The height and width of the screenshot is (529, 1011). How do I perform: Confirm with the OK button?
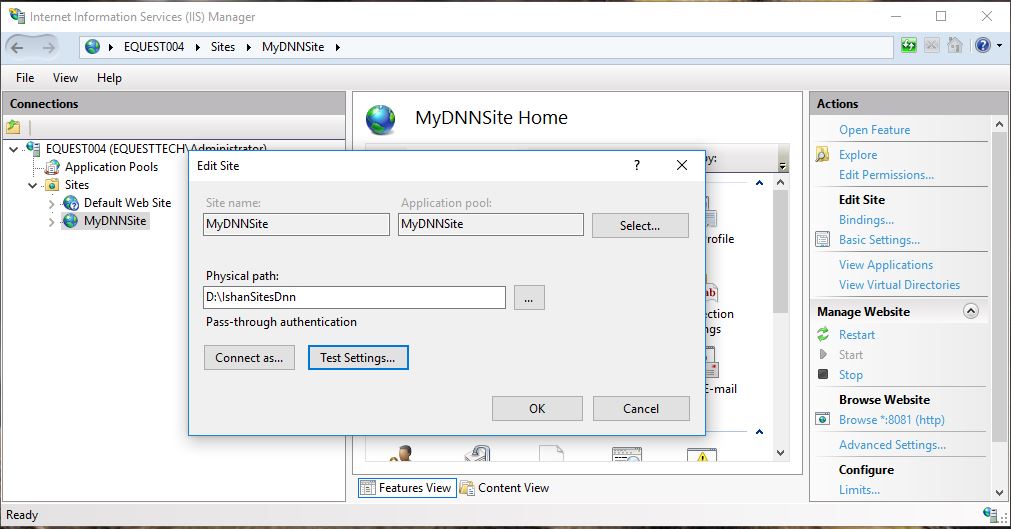point(537,408)
